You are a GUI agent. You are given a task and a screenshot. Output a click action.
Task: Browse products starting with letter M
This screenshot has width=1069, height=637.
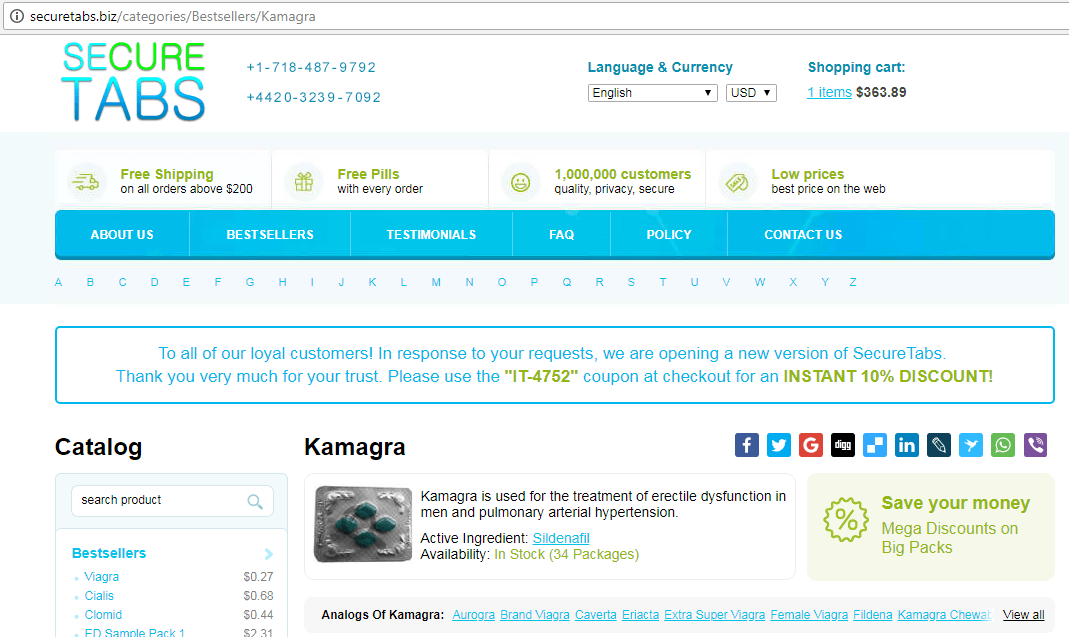tap(436, 282)
